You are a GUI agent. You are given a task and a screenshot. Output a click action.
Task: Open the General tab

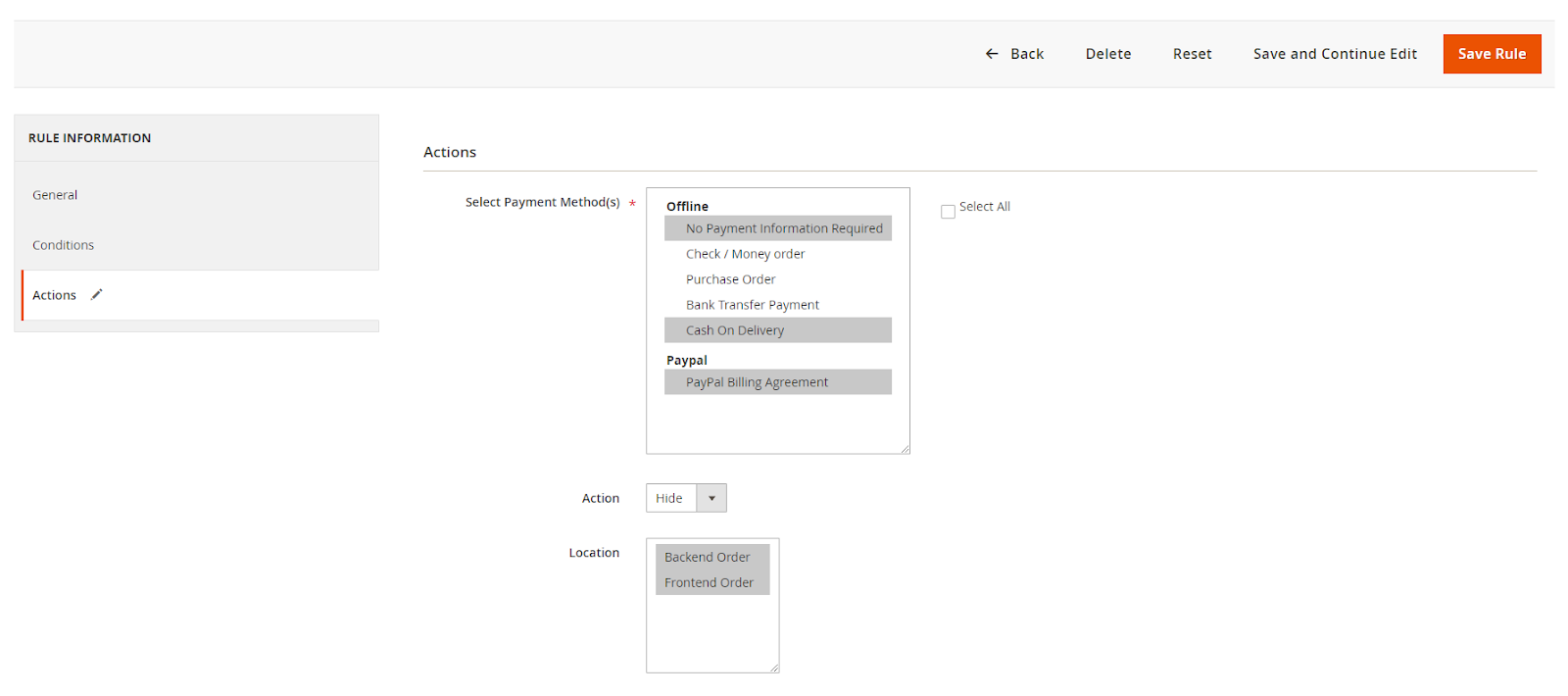[x=55, y=195]
